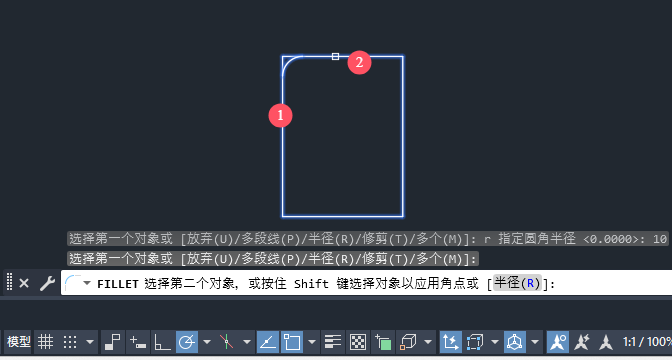Screen dimensions: 672x360
Task: Toggle isometric drafting icon
Action: pos(227,342)
